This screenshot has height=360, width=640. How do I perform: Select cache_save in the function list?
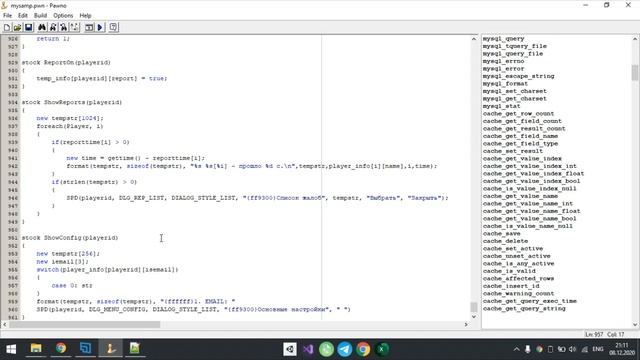point(501,234)
